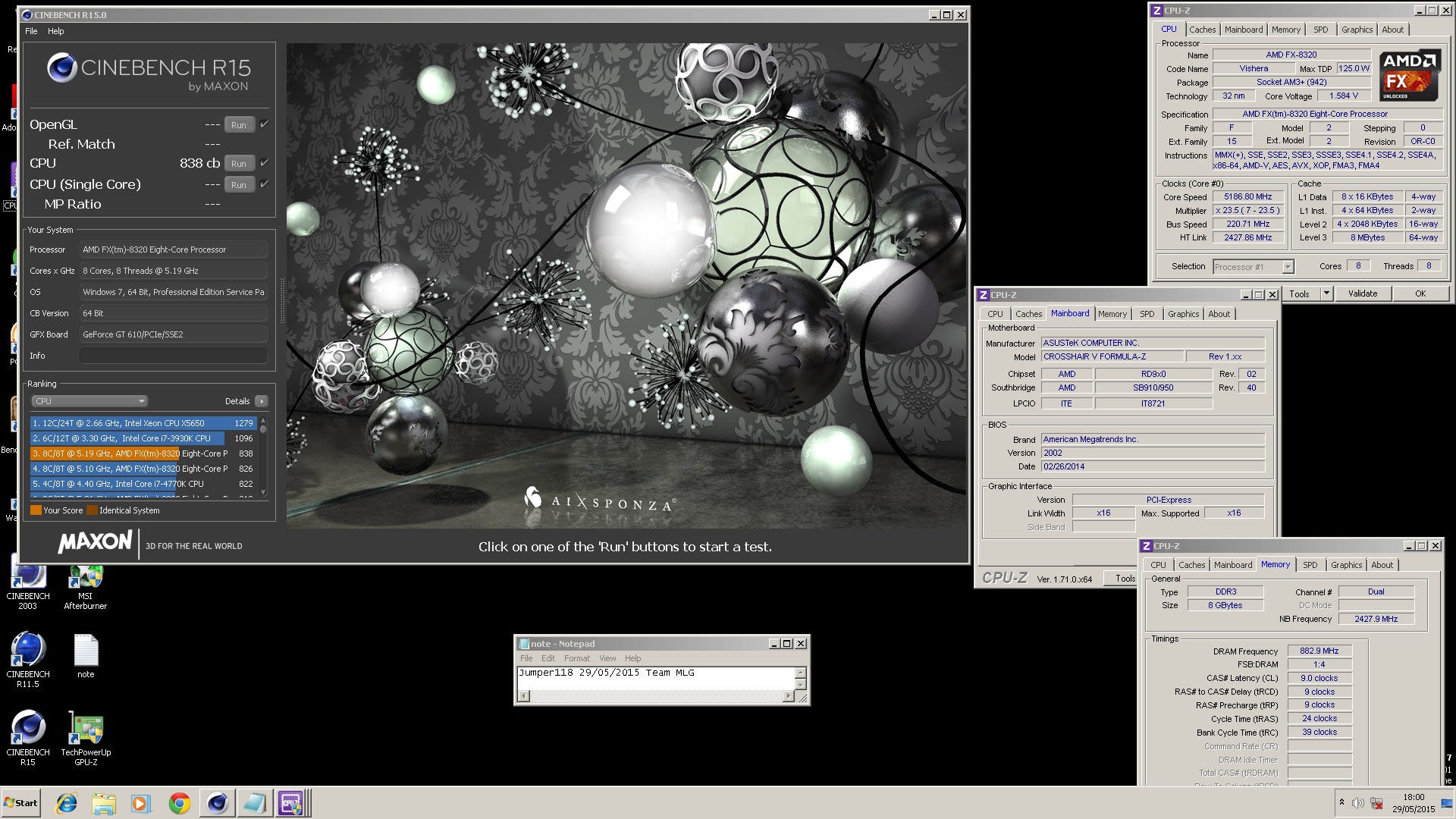Click the Validate button in CPU-Z
Screen dimensions: 1456x819
pos(1363,293)
